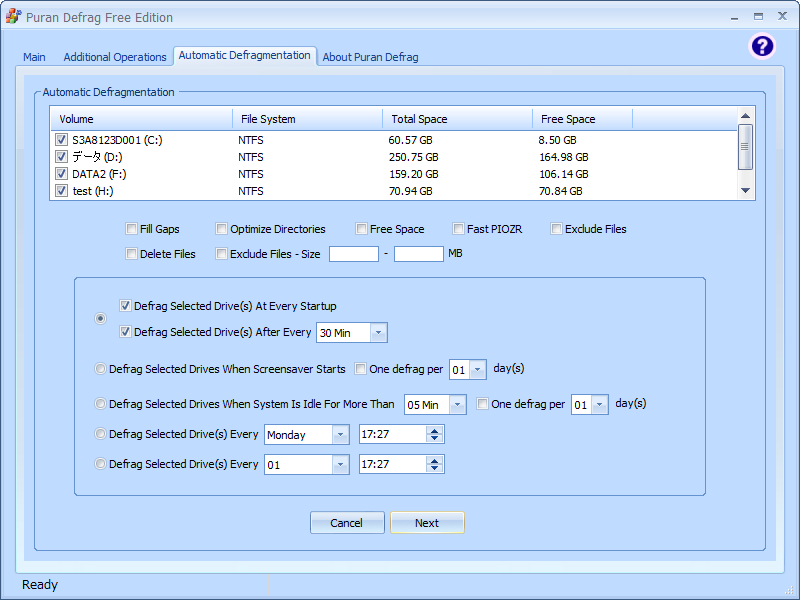The image size is (800, 600).
Task: Maximize the Puran Defrag window
Action: [758, 16]
